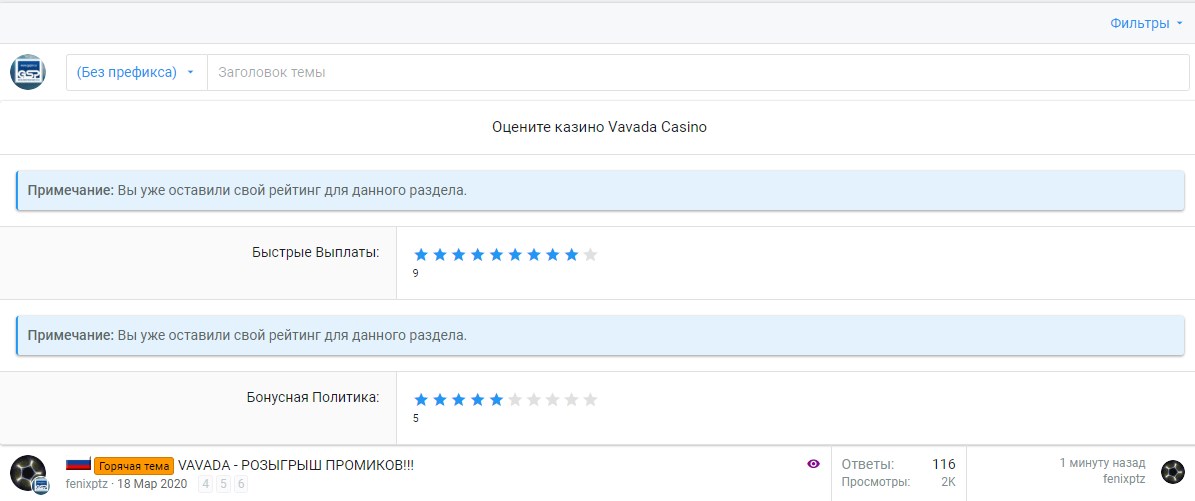Click rating value 5 under the stars

tap(415, 419)
